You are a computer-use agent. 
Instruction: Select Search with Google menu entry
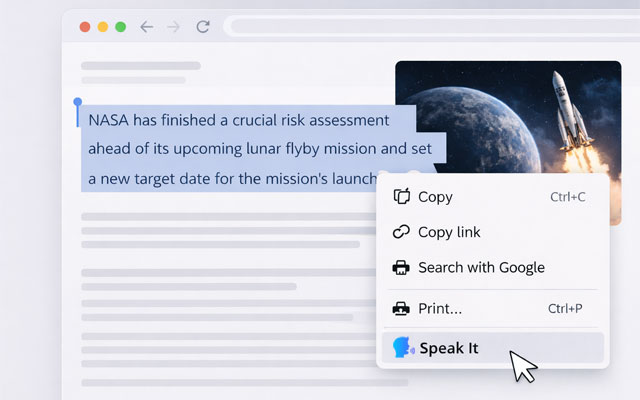[x=493, y=267]
